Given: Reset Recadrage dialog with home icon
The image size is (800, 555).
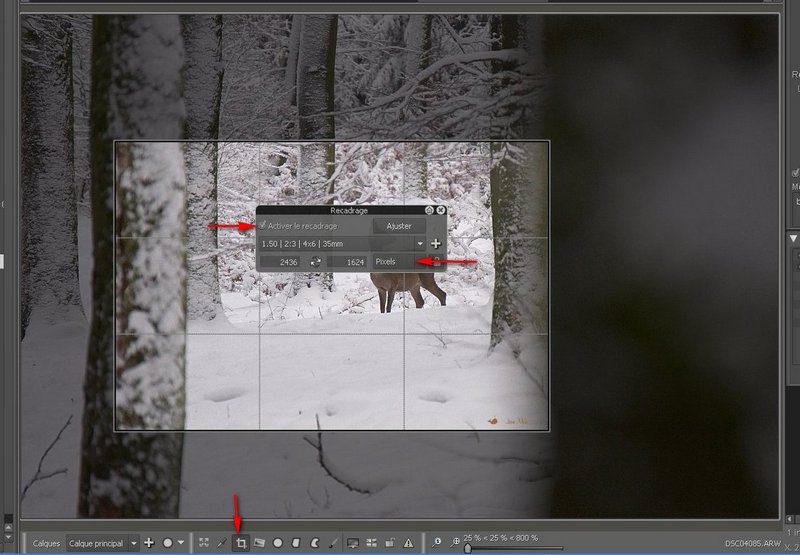Looking at the screenshot, I should tap(429, 210).
